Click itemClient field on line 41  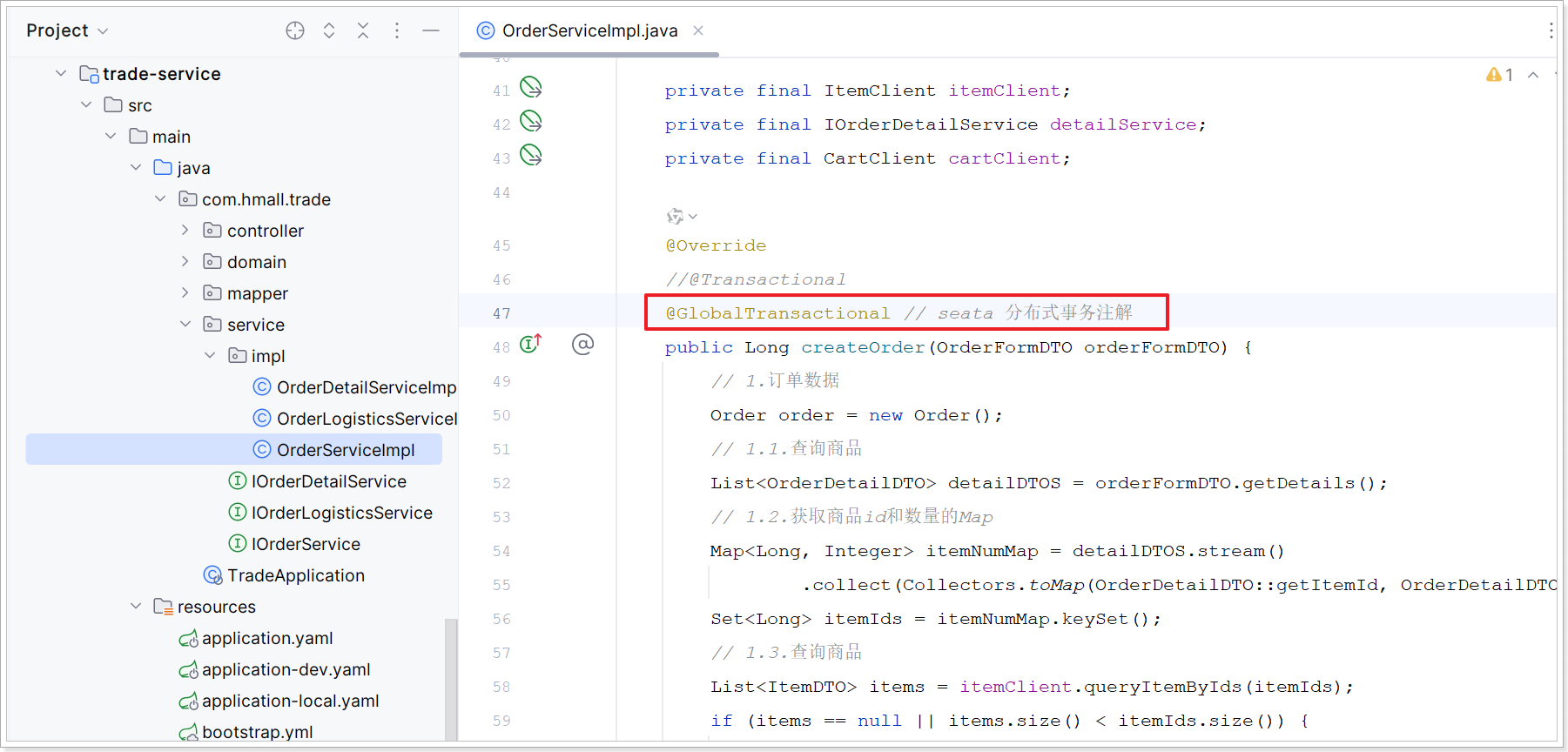coord(1005,91)
